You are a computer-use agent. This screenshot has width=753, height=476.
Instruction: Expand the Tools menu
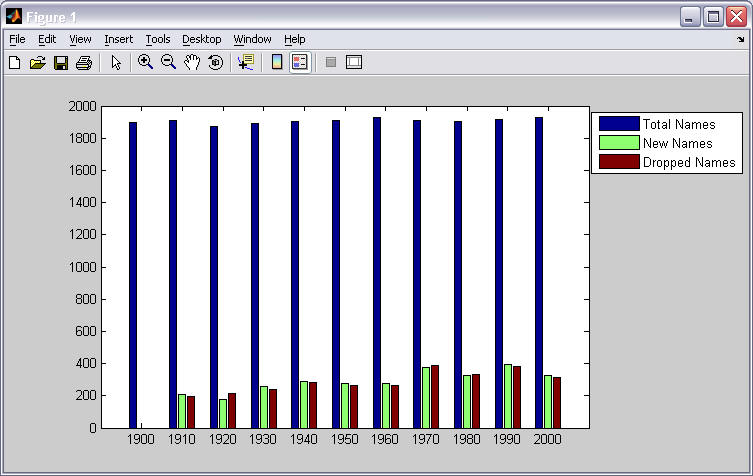(157, 39)
